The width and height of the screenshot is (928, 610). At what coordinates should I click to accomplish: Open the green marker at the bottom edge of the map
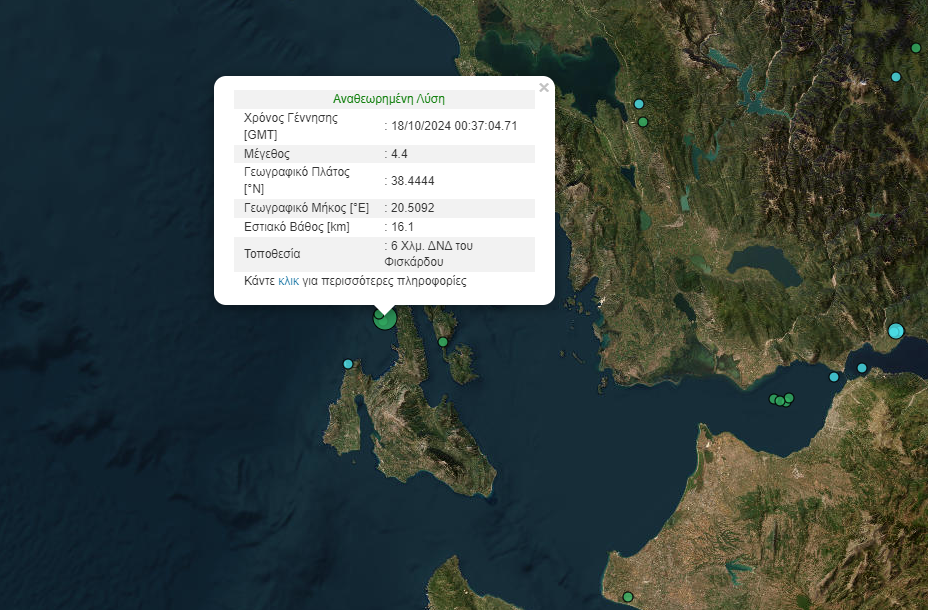(628, 597)
